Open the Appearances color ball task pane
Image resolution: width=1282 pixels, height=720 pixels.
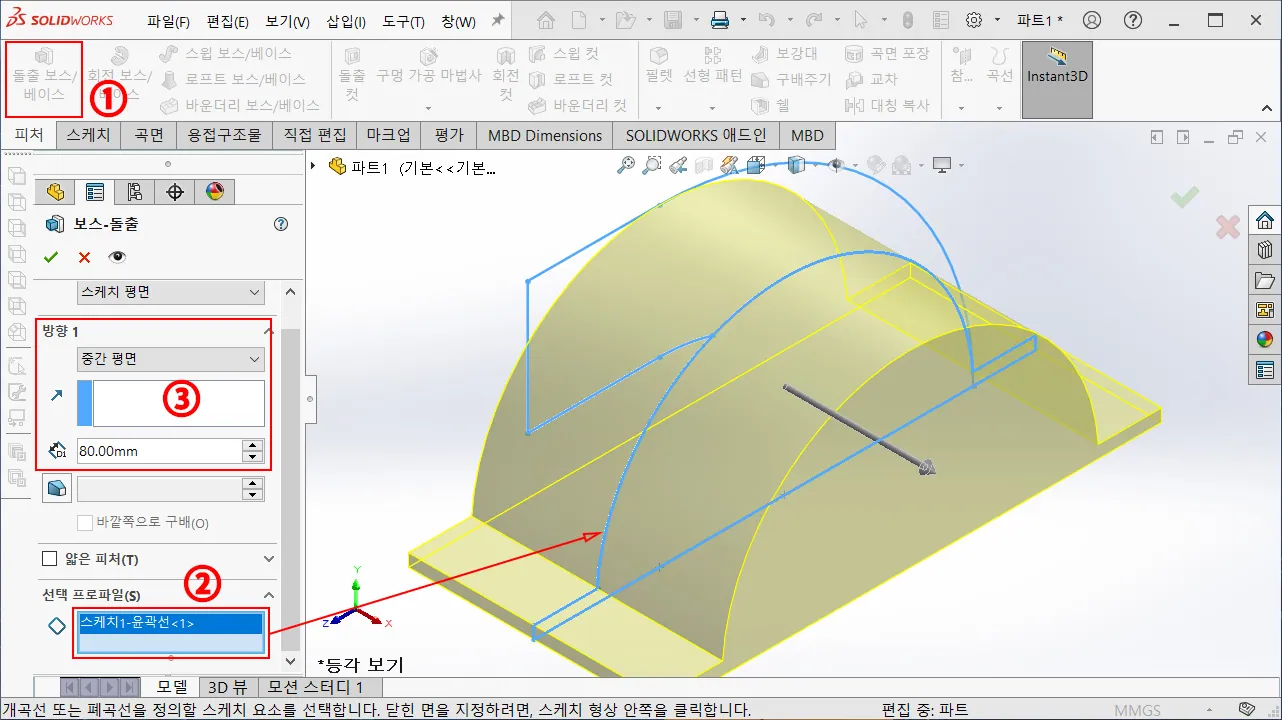1265,340
